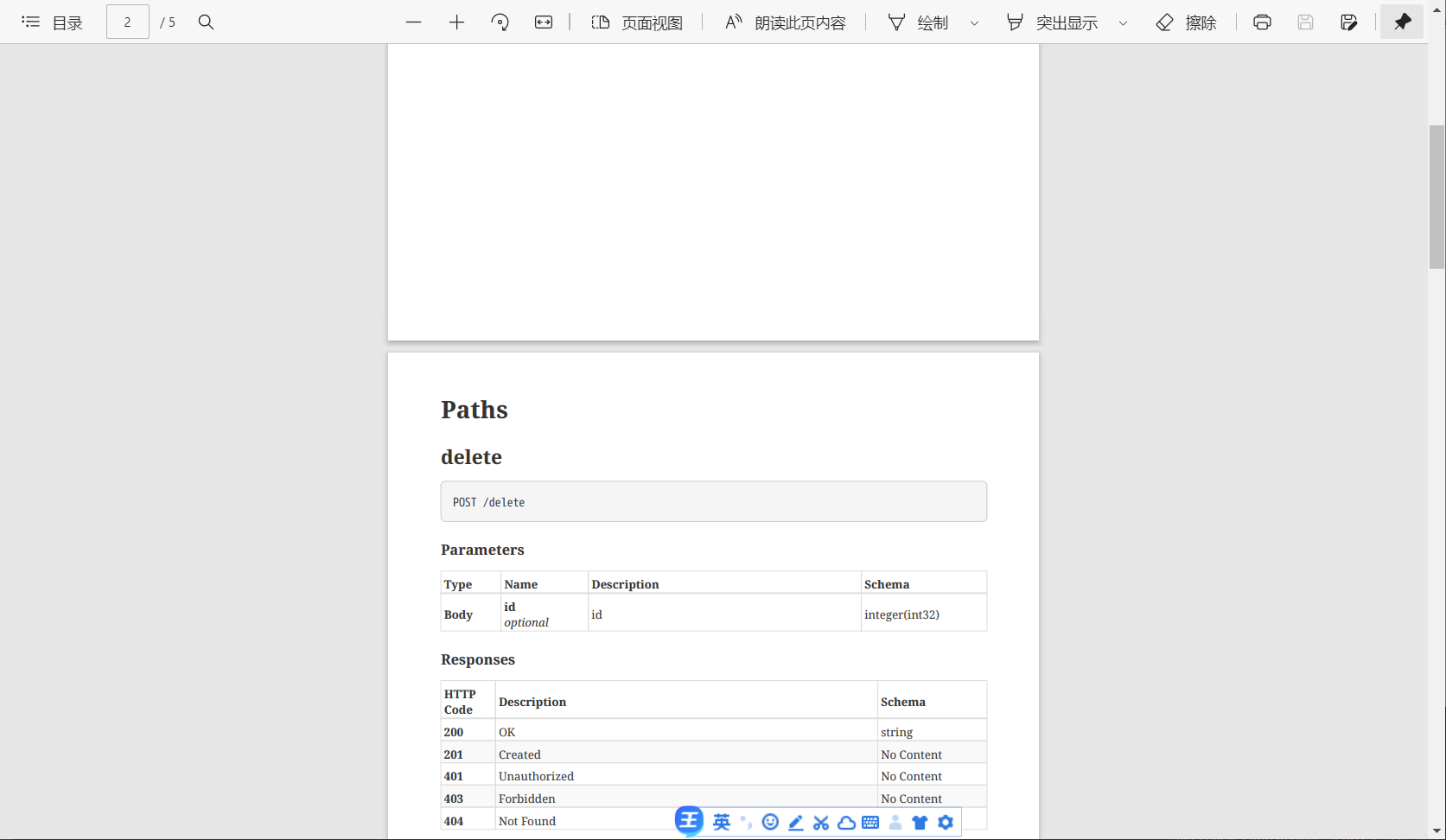This screenshot has height=840, width=1446.
Task: Select the 擦除 eraser tool
Action: click(1186, 22)
